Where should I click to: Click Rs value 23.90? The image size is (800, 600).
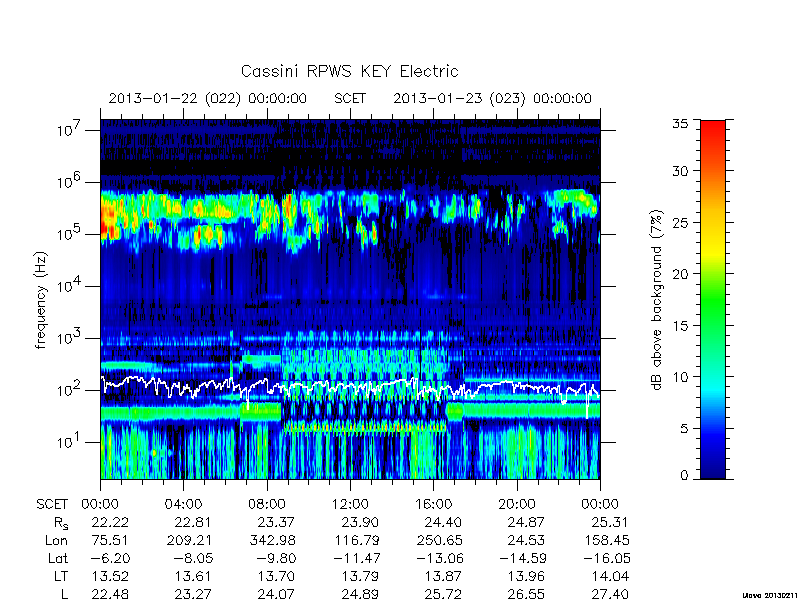(359, 522)
